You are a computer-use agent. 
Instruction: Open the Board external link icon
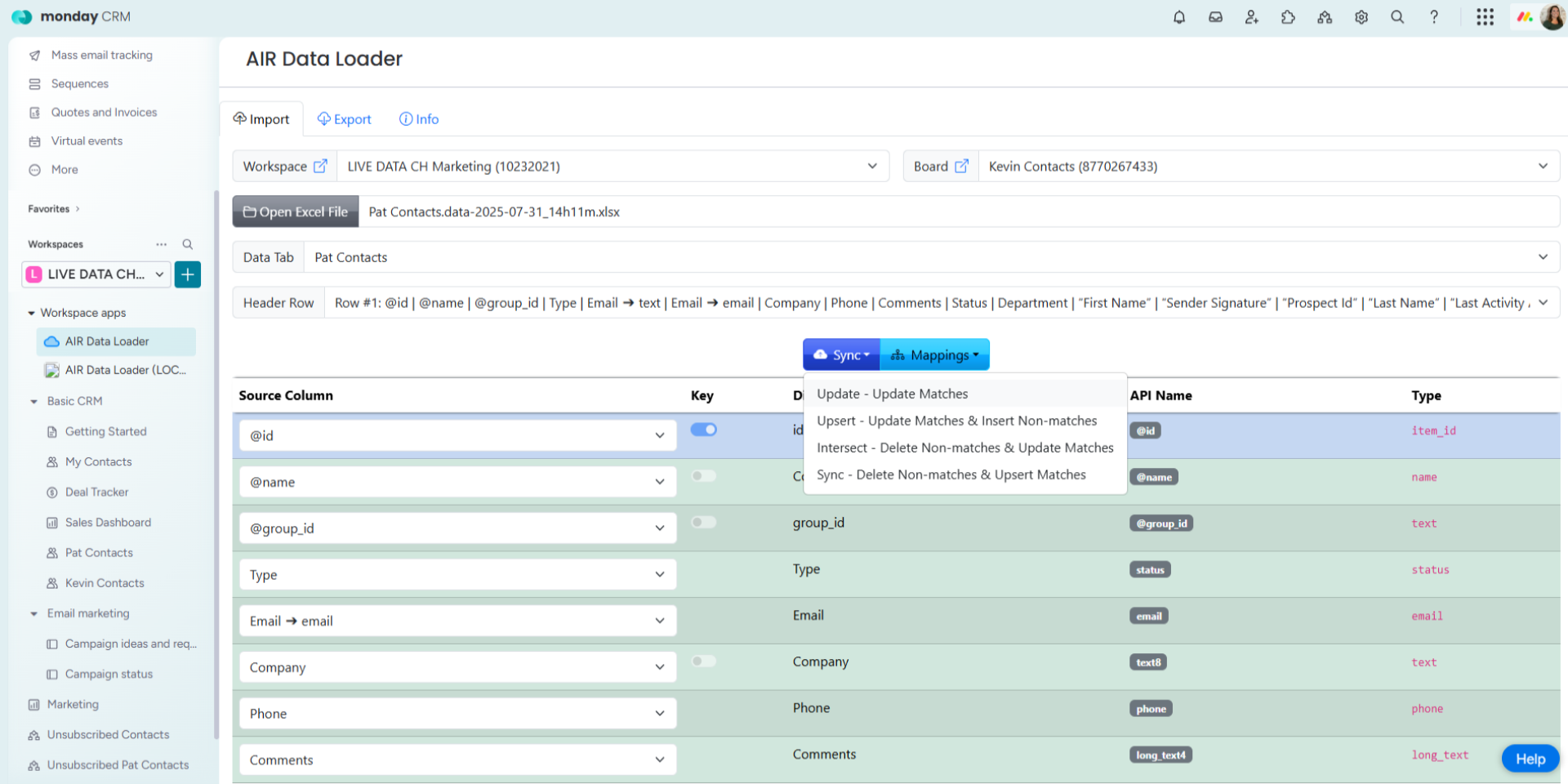click(961, 166)
